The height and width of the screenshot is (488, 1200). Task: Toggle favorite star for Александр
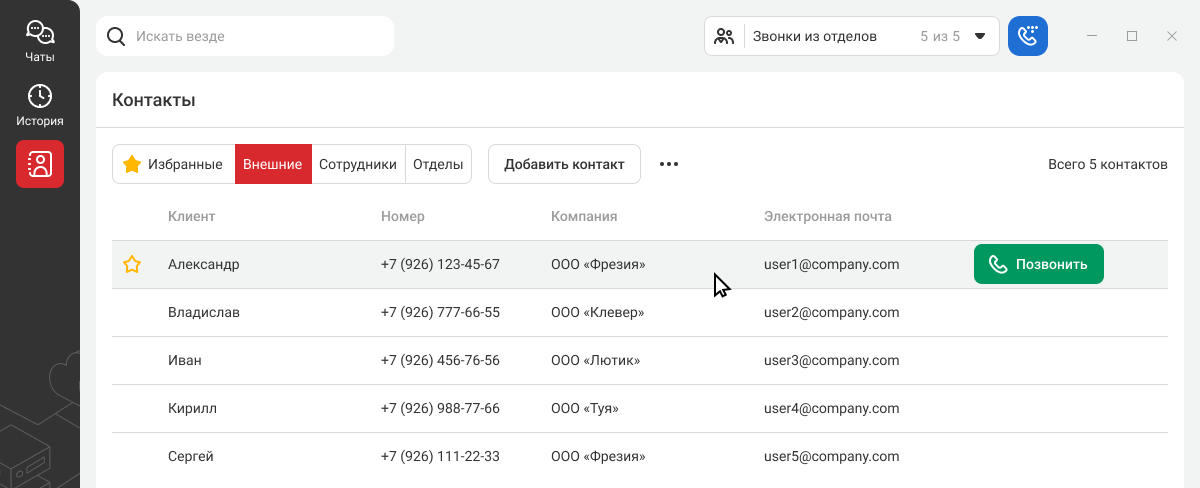tap(131, 265)
